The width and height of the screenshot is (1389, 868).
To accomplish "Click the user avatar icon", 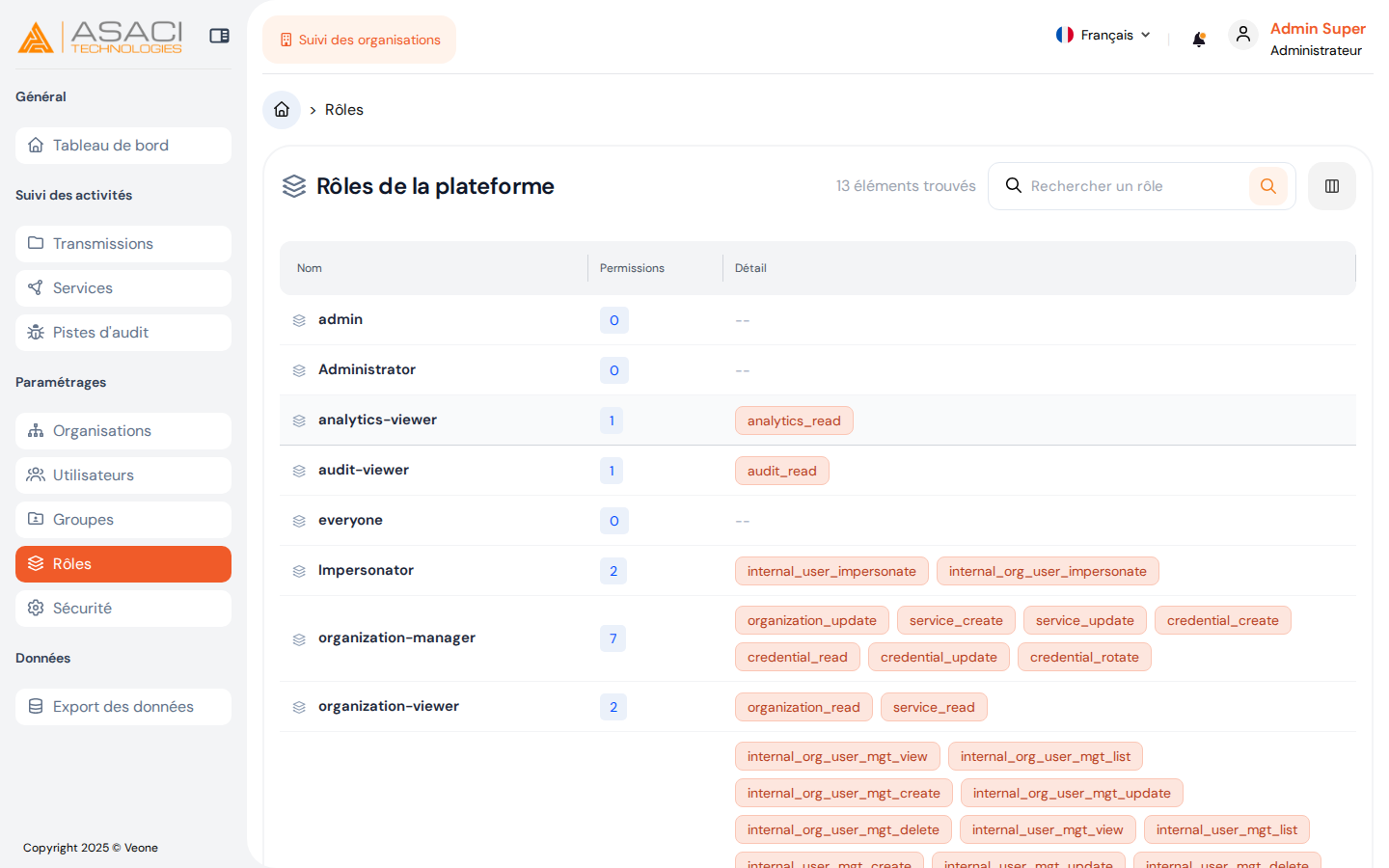I will click(x=1243, y=35).
